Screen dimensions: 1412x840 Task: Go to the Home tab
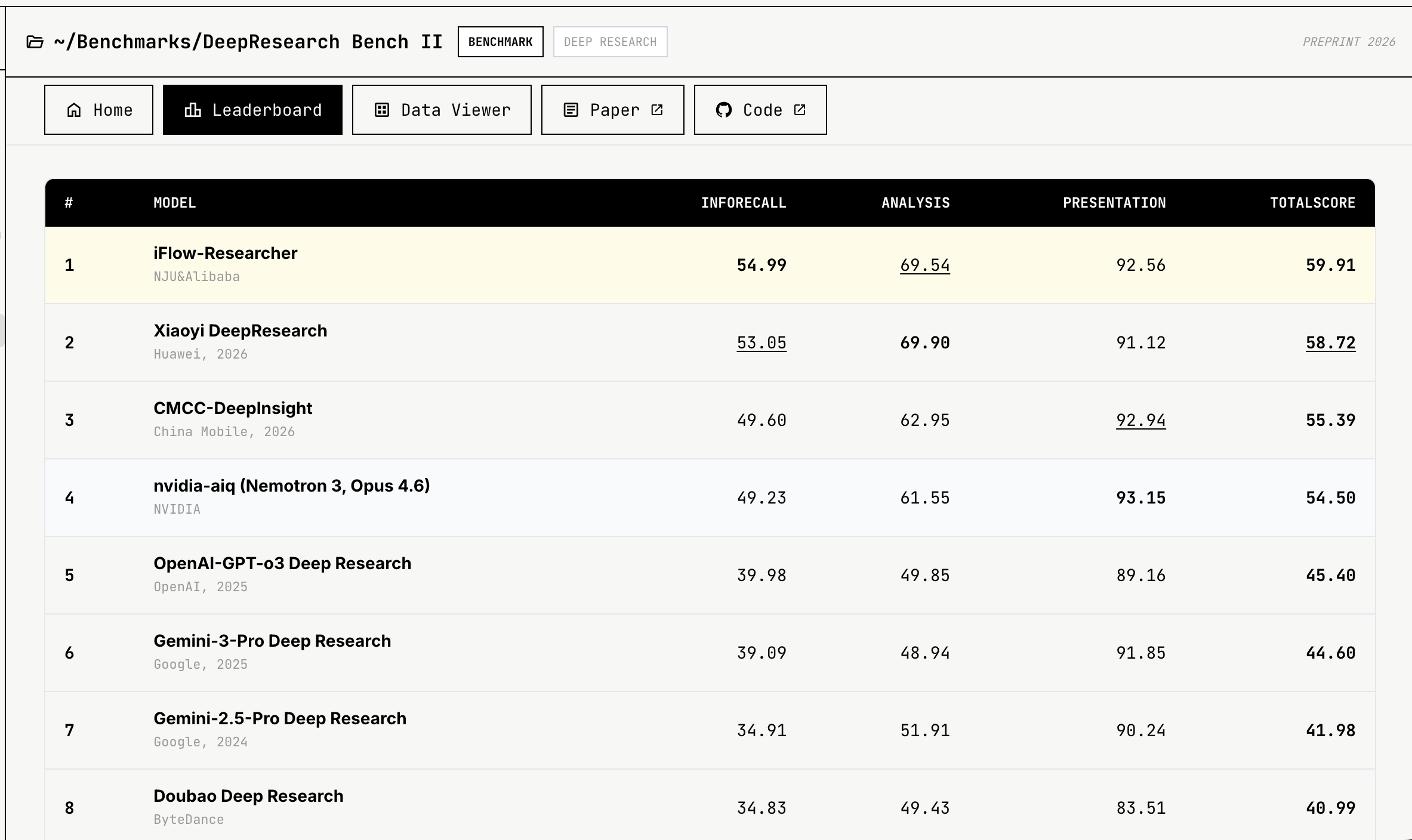[x=98, y=110]
